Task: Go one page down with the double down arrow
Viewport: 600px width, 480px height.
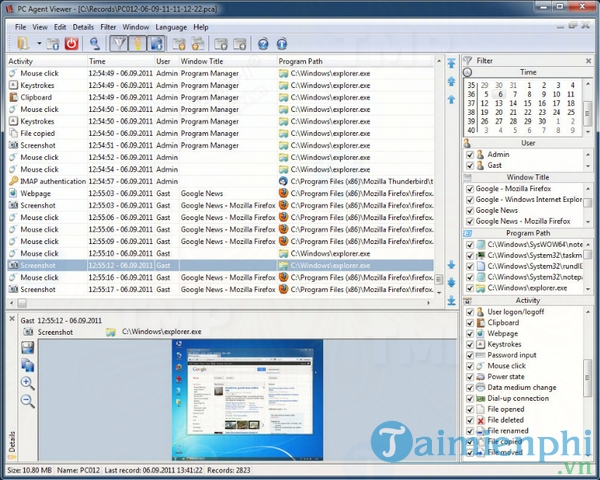Action: click(452, 282)
